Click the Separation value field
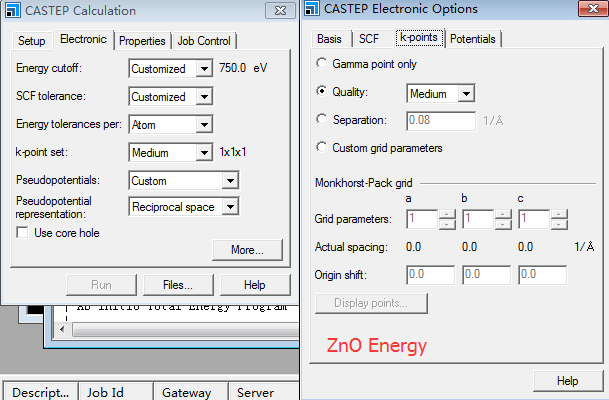Image resolution: width=609 pixels, height=400 pixels. pyautogui.click(x=441, y=121)
